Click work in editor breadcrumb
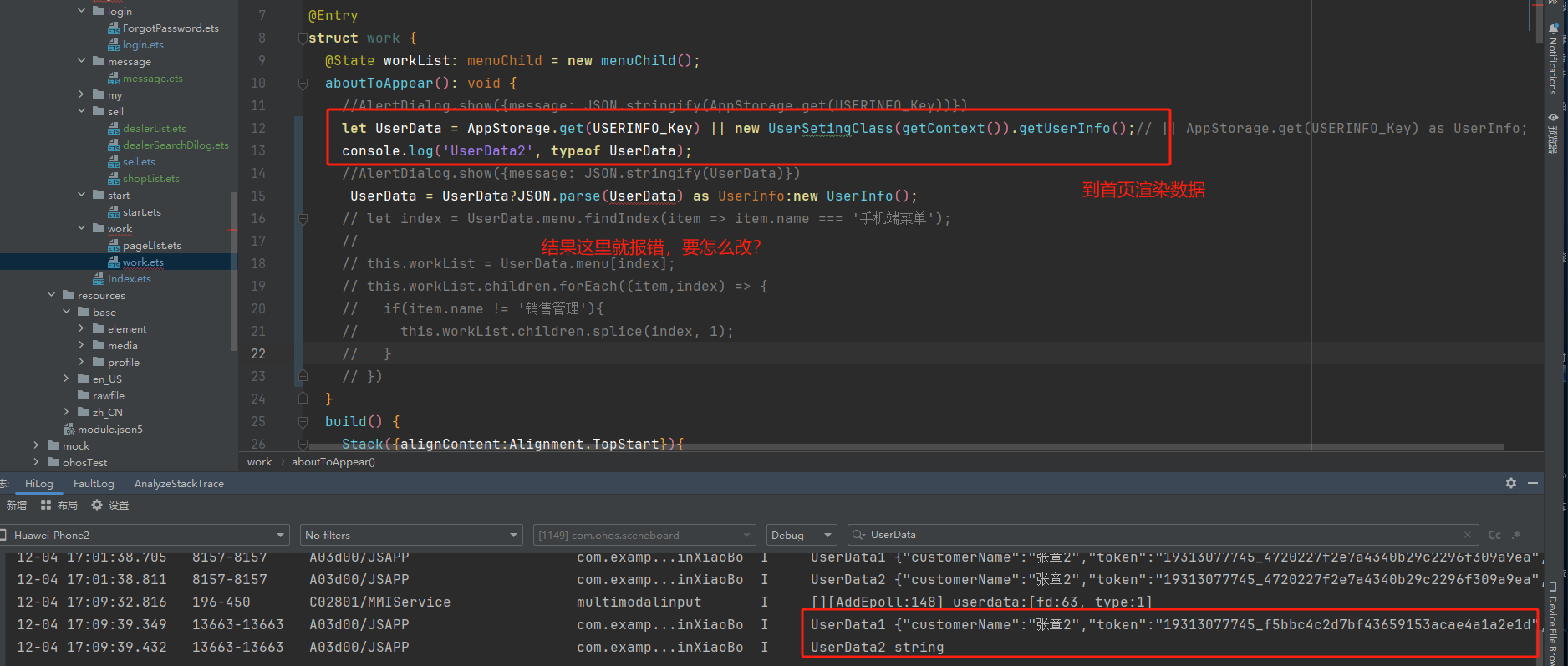This screenshot has width=1568, height=666. [x=259, y=462]
